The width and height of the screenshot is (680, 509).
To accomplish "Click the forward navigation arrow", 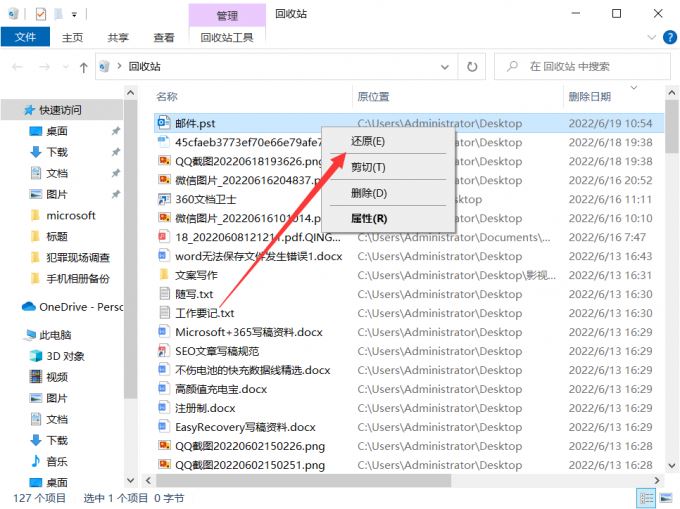I will click(44, 67).
